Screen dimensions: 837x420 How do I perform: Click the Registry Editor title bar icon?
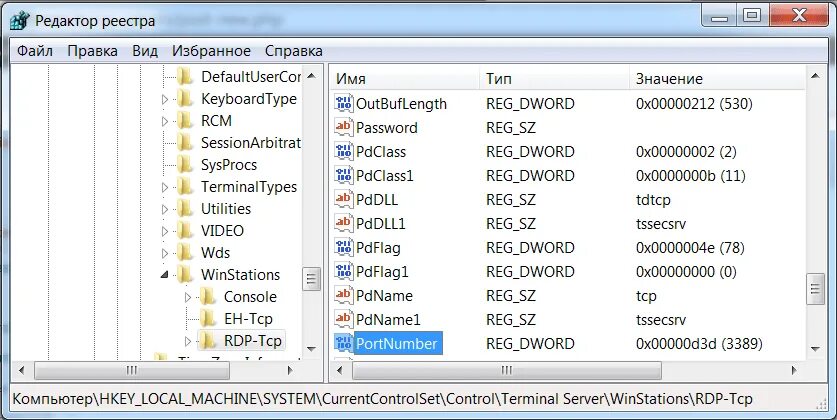pyautogui.click(x=20, y=21)
